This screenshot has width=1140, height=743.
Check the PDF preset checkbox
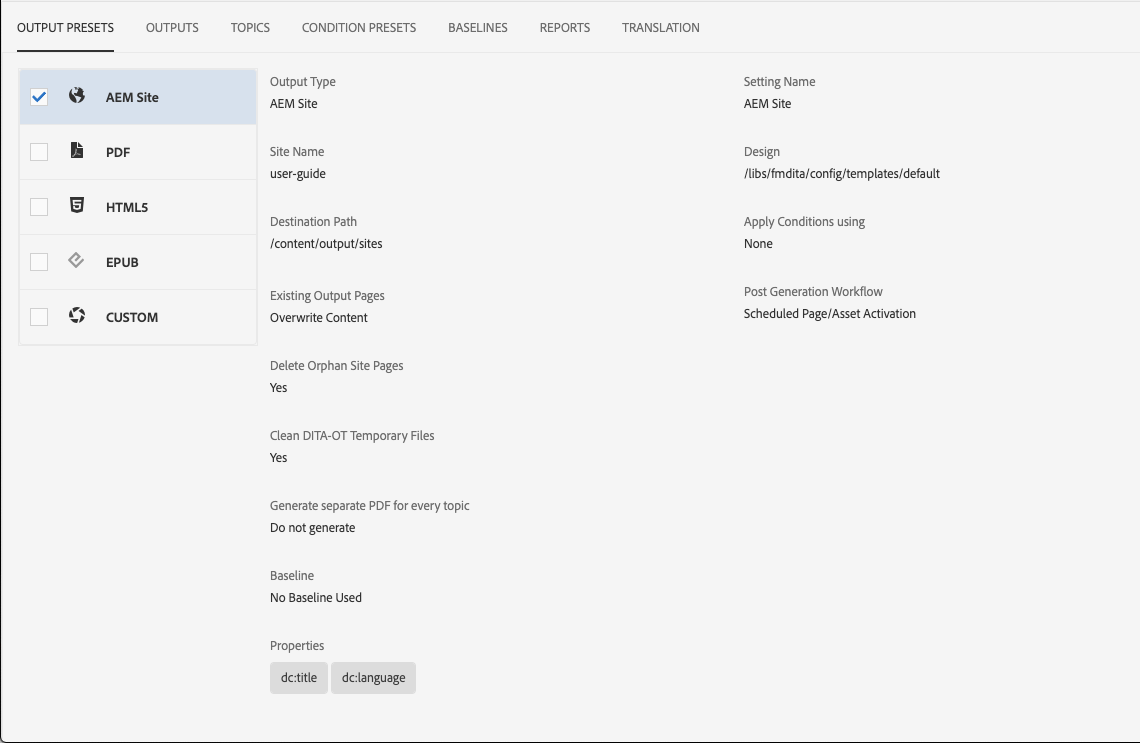(39, 152)
